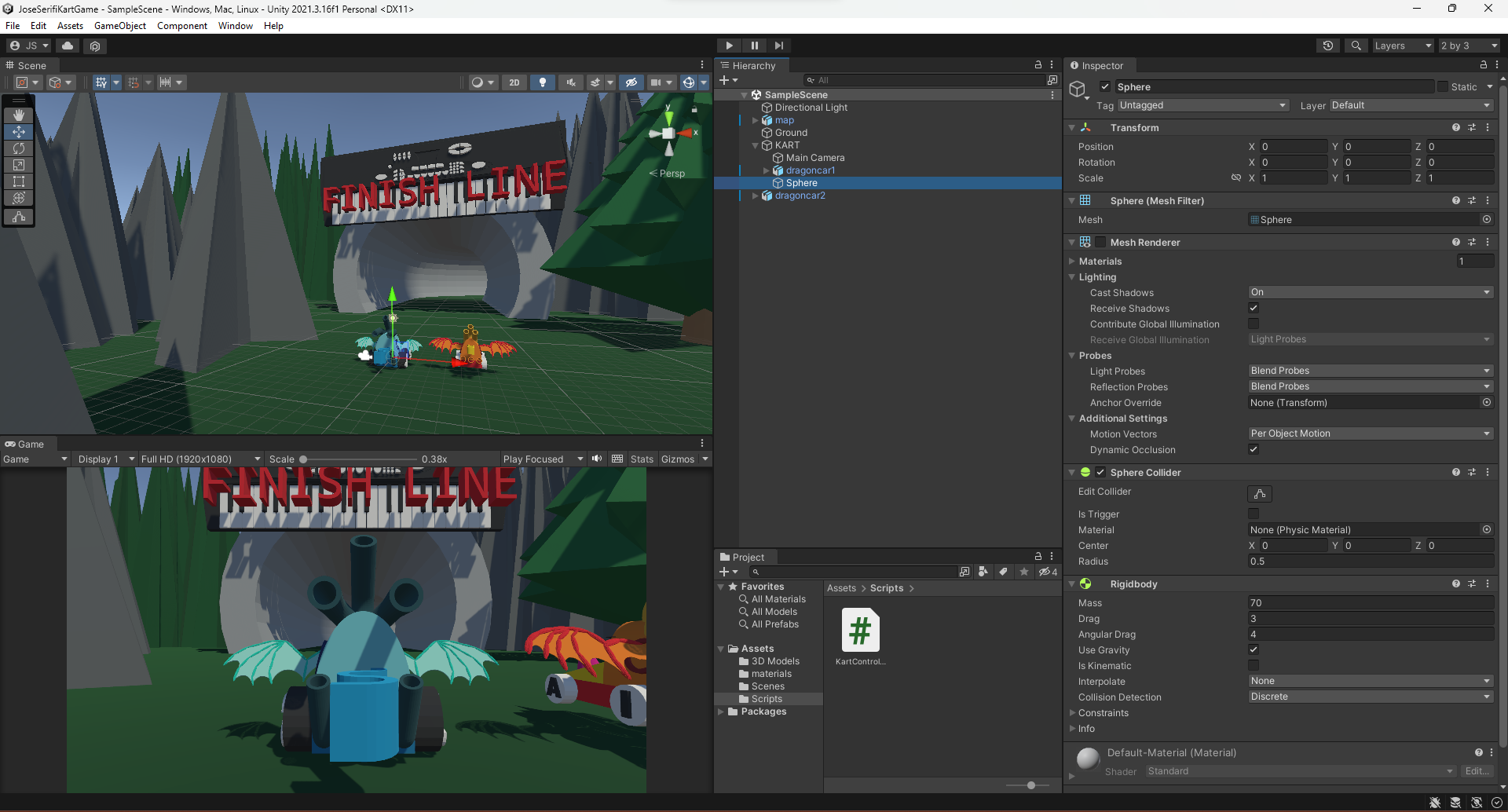Lock the Hierarchy panel
Screen dimensions: 1508x812
click(x=1038, y=65)
